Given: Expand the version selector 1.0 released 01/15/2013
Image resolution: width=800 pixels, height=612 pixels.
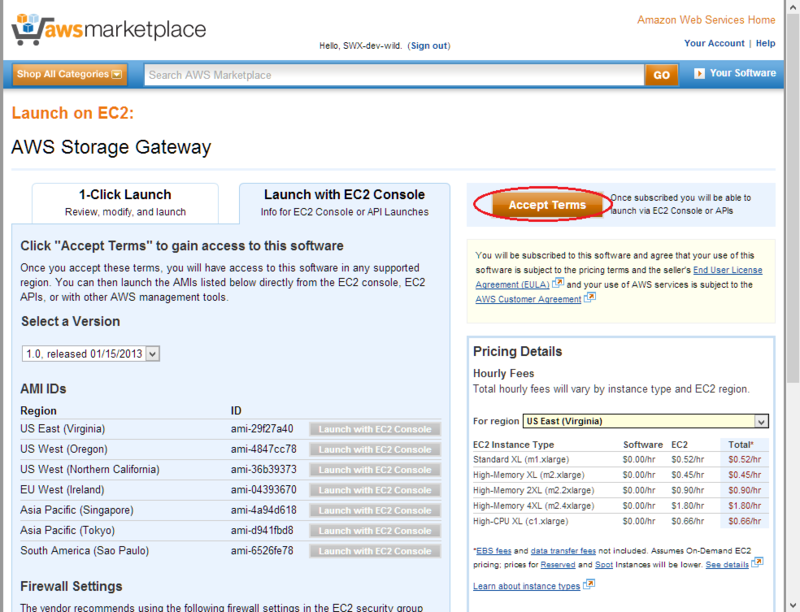Looking at the screenshot, I should point(91,353).
